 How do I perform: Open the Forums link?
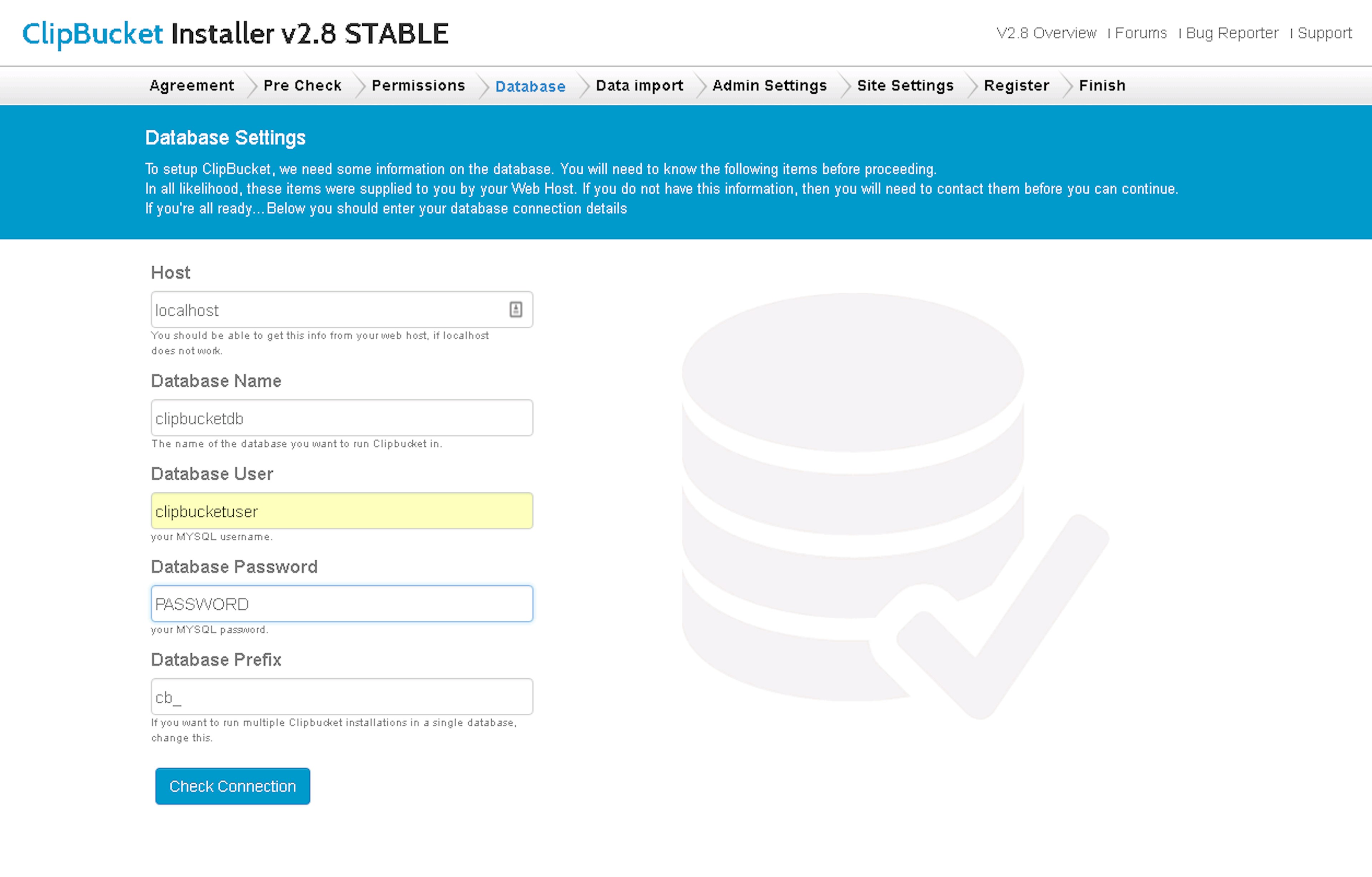click(x=1141, y=33)
